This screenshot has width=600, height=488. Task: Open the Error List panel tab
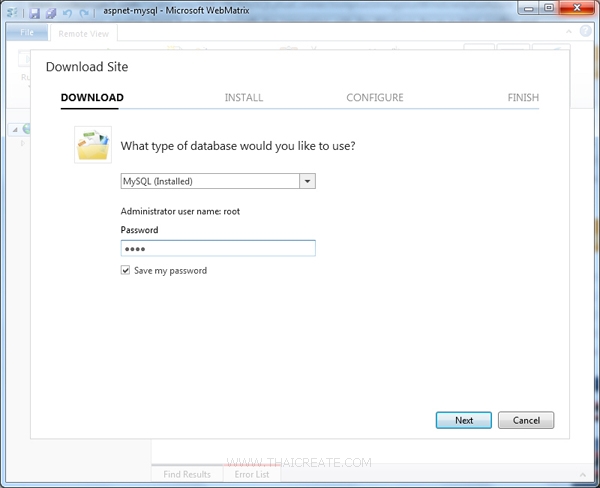[252, 474]
